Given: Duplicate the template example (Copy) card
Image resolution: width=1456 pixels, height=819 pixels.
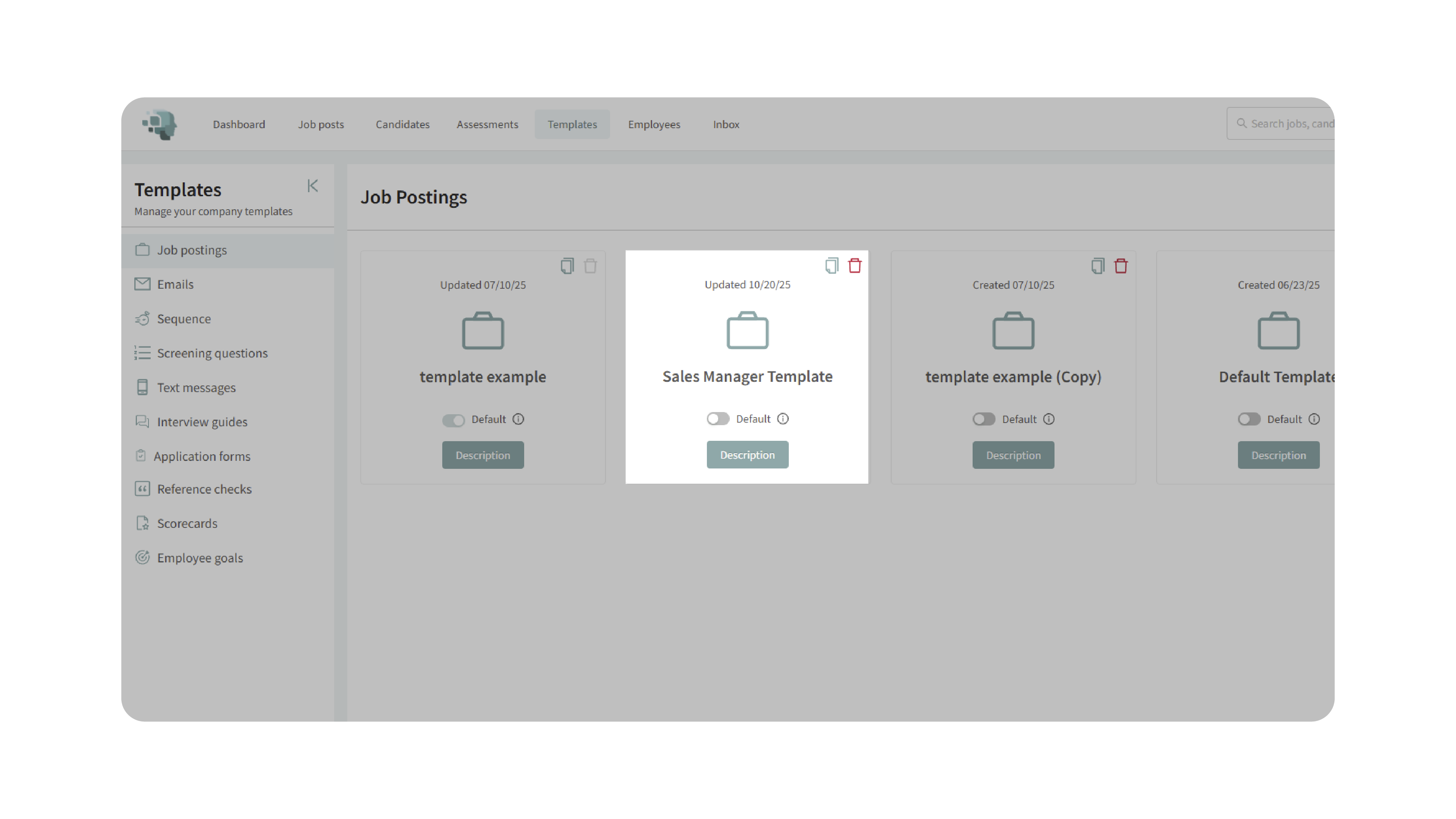Looking at the screenshot, I should coord(1097,266).
